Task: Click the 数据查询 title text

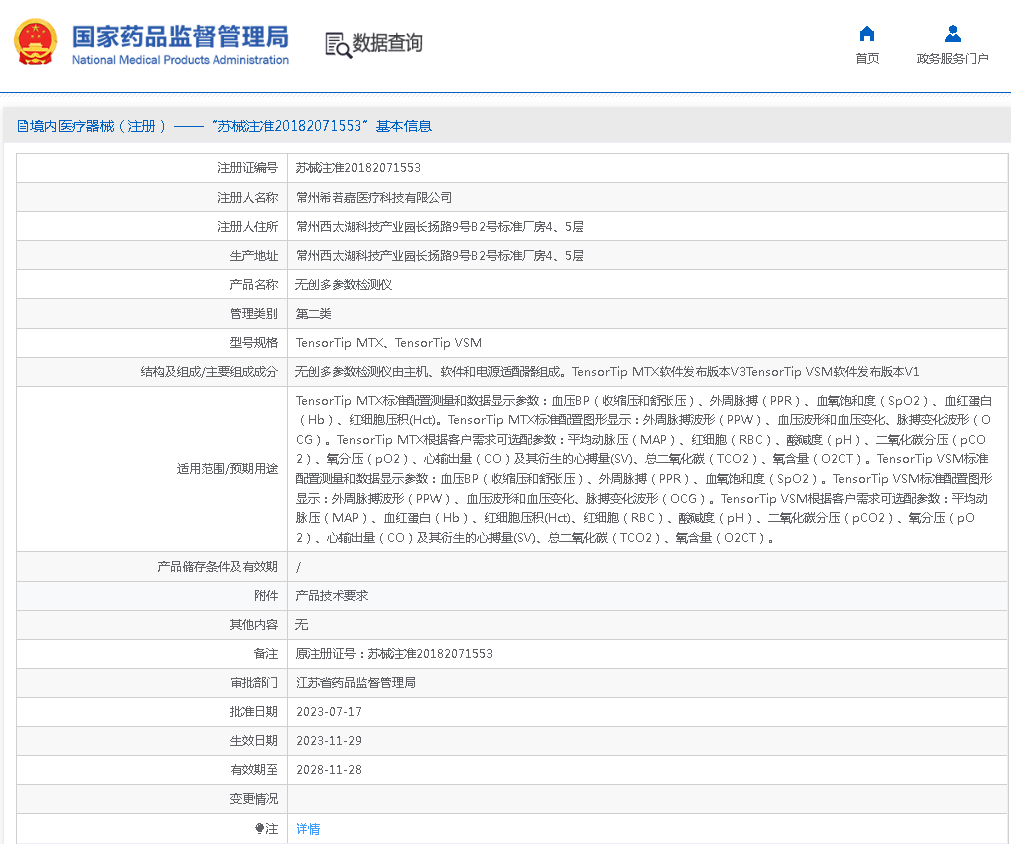Action: pyautogui.click(x=388, y=43)
